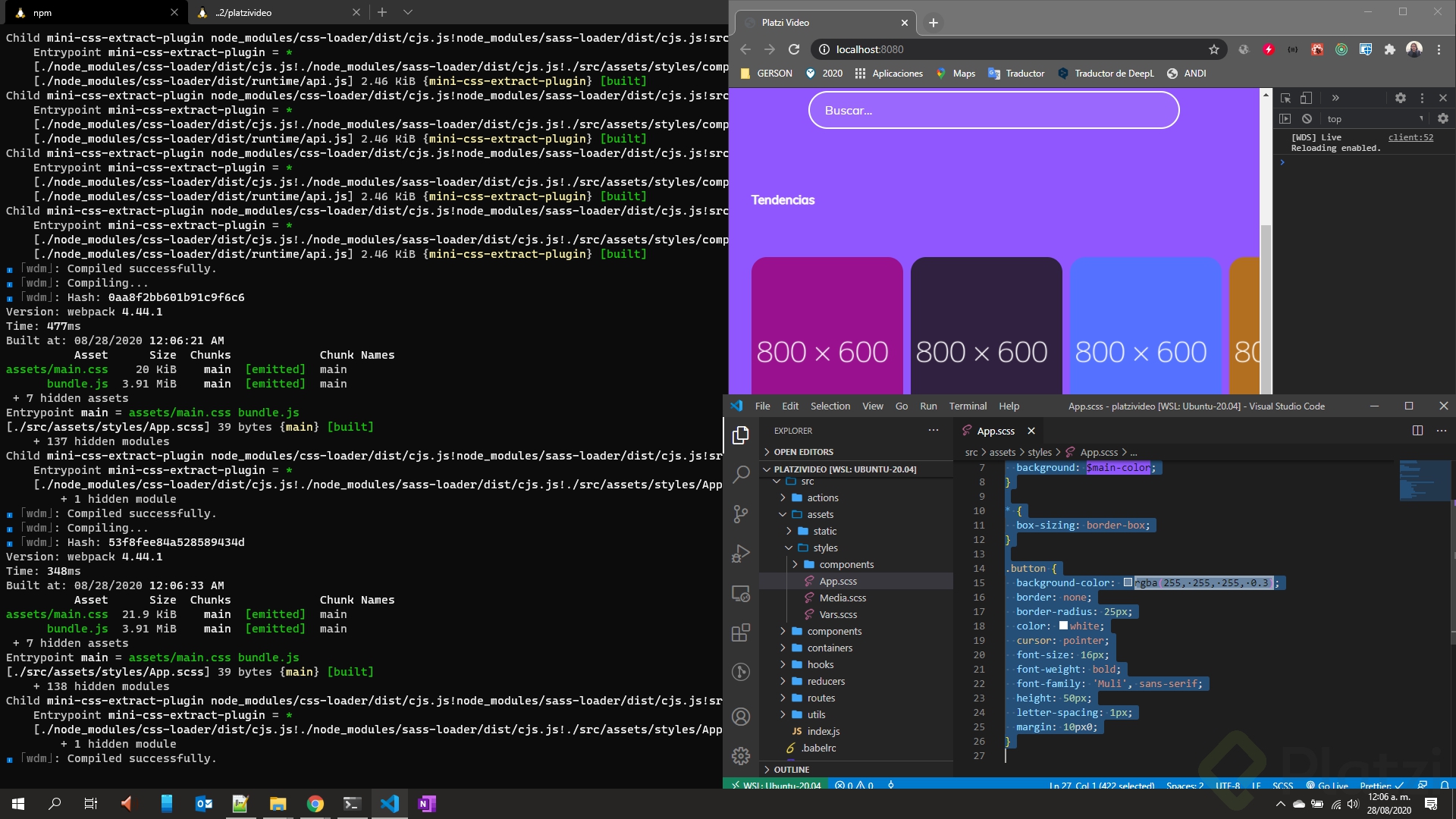Click the rgba color swatch on line 15
This screenshot has width=1456, height=819.
tap(1128, 582)
